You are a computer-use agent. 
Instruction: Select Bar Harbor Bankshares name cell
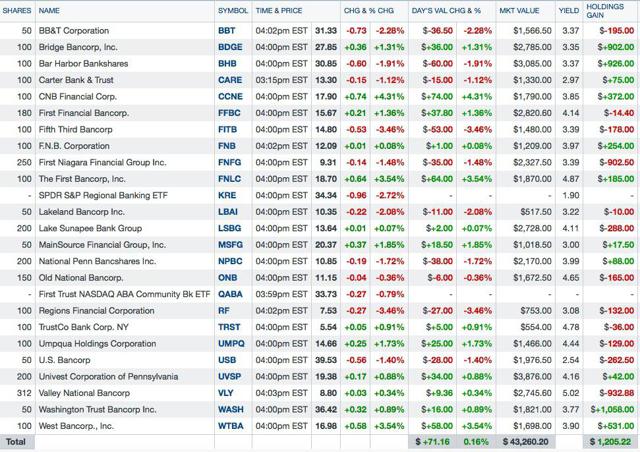[x=83, y=64]
